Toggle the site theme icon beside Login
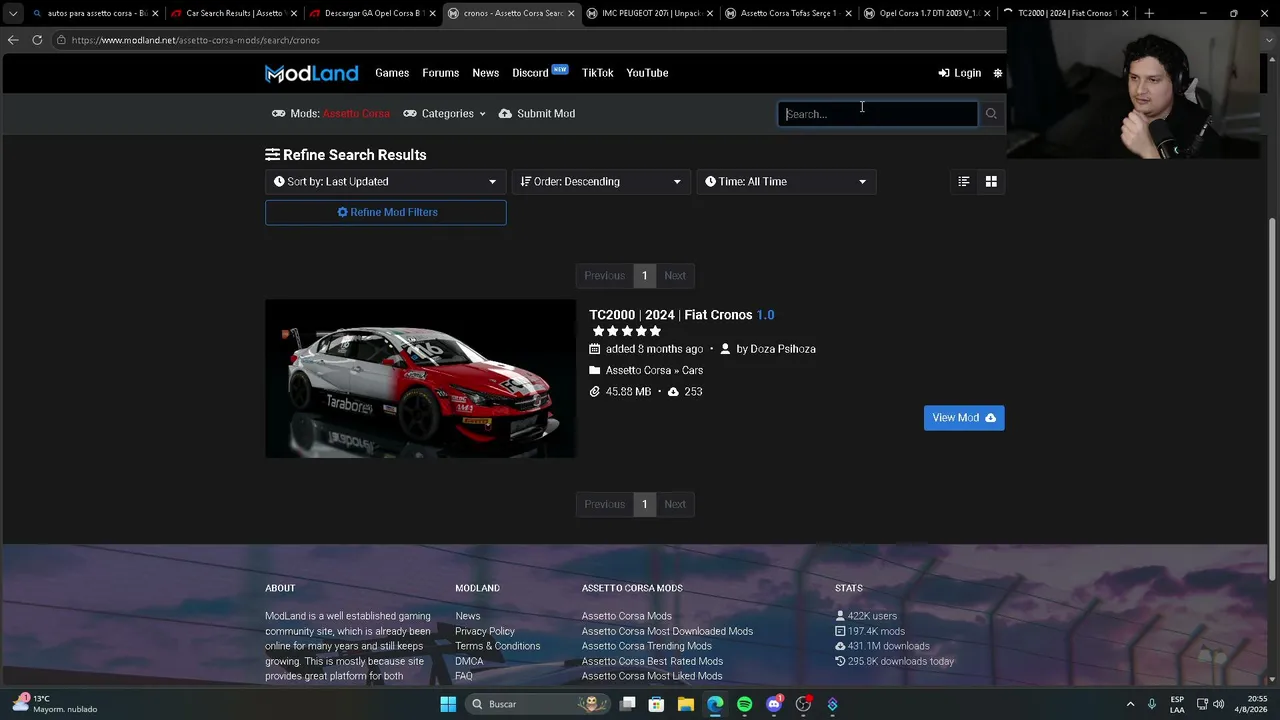Viewport: 1280px width, 720px height. (997, 73)
